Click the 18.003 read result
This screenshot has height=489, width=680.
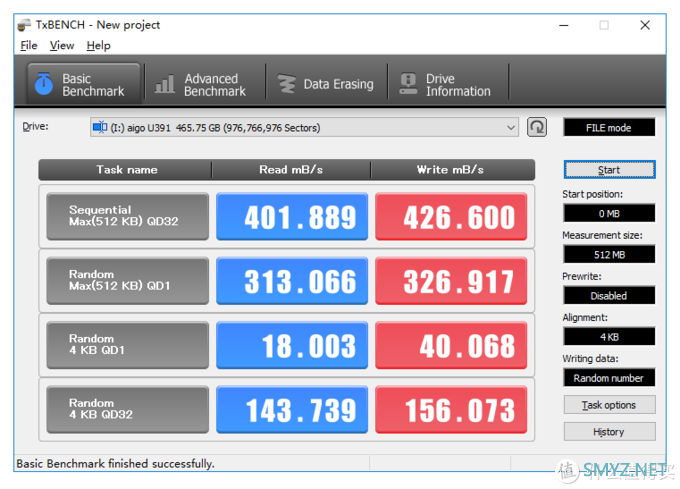pos(292,345)
